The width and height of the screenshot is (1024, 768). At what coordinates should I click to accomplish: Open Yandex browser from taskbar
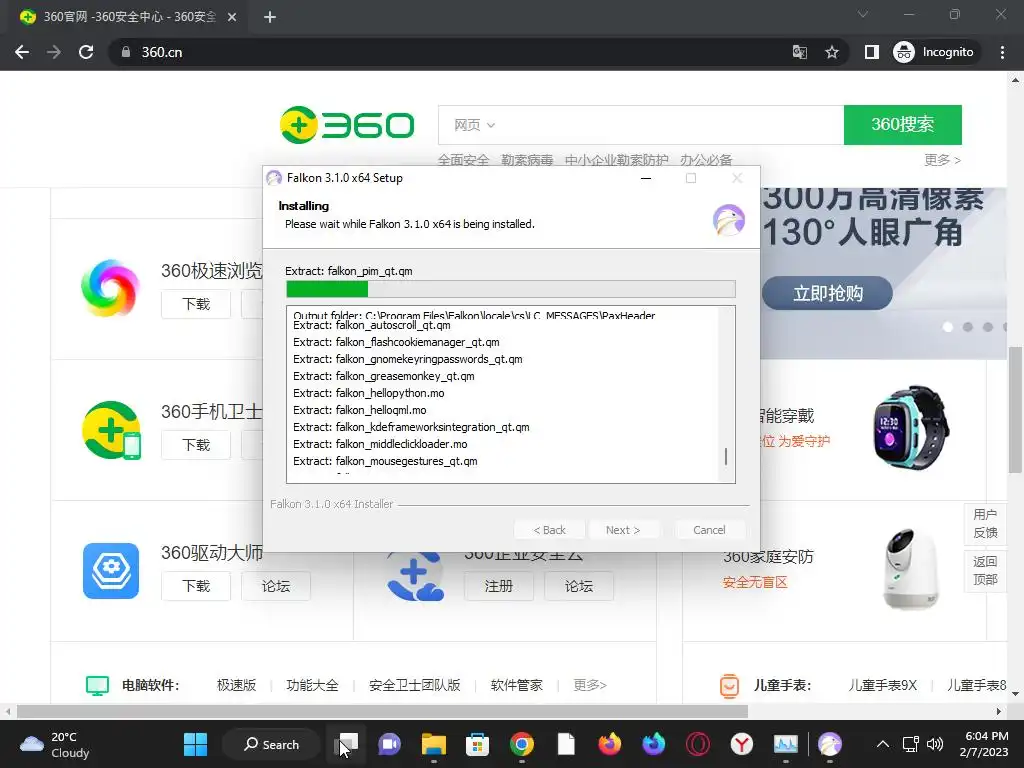pyautogui.click(x=741, y=744)
